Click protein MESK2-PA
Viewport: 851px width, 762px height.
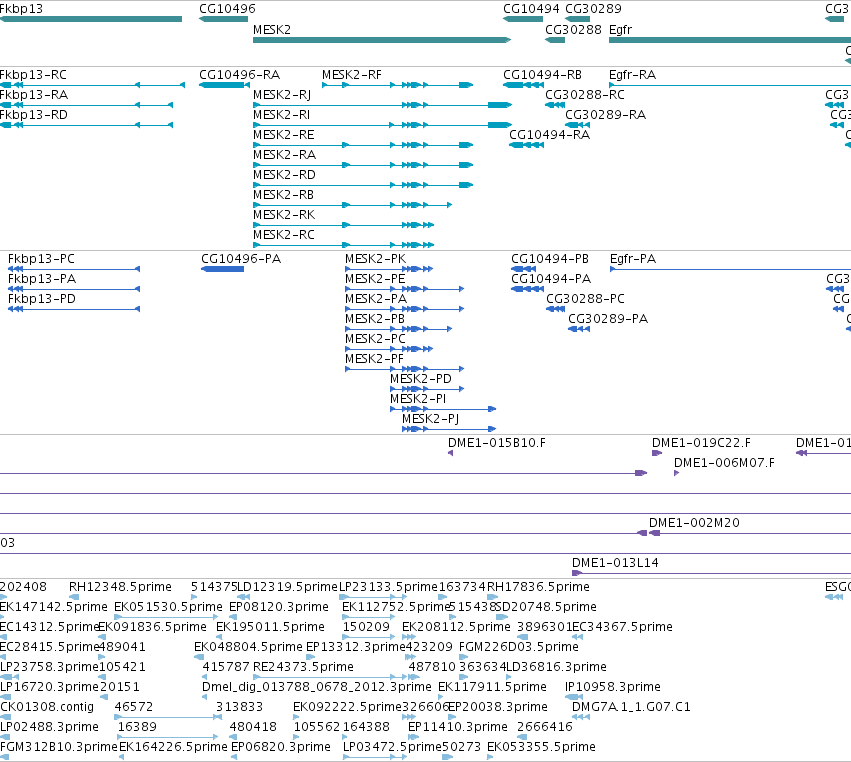click(376, 299)
